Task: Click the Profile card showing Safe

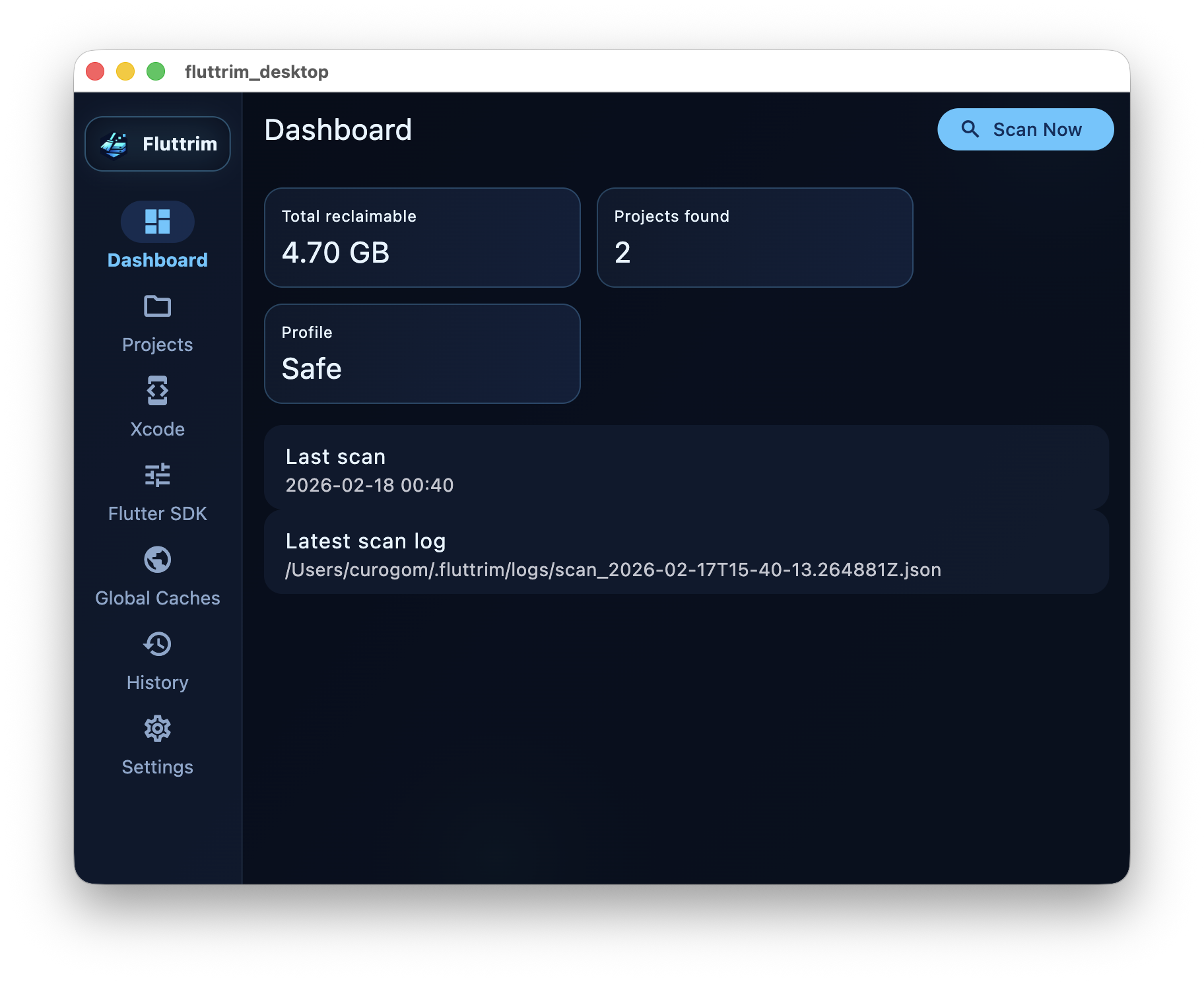Action: click(422, 354)
